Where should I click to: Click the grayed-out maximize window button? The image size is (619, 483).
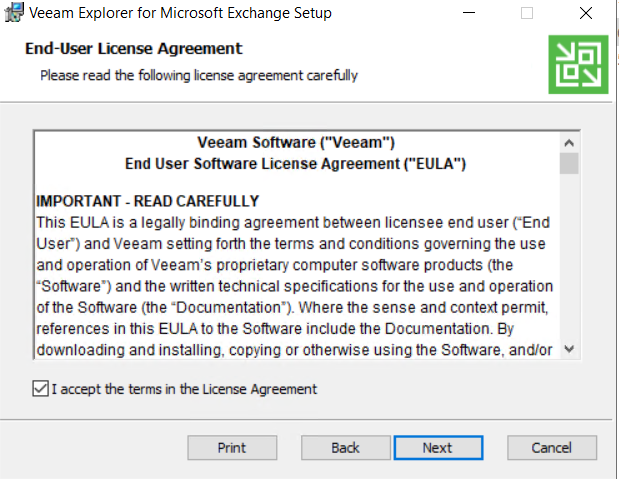(x=527, y=13)
